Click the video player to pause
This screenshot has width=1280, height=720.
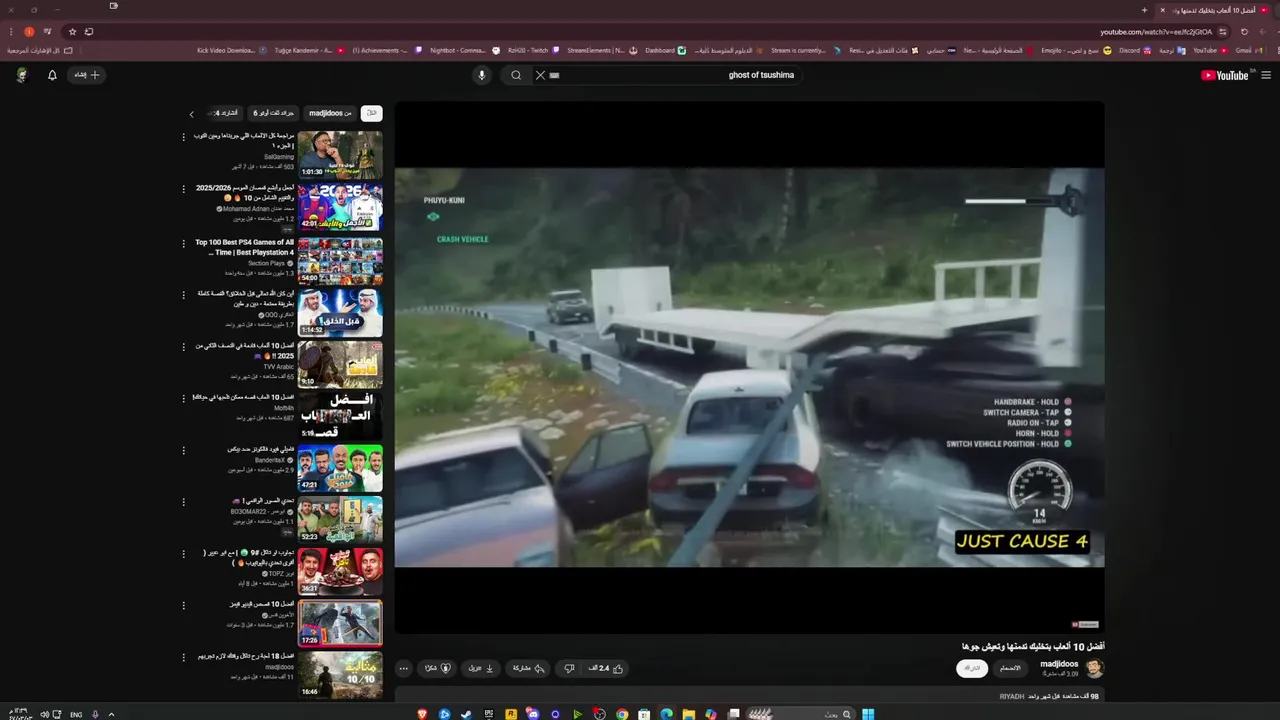click(x=749, y=367)
